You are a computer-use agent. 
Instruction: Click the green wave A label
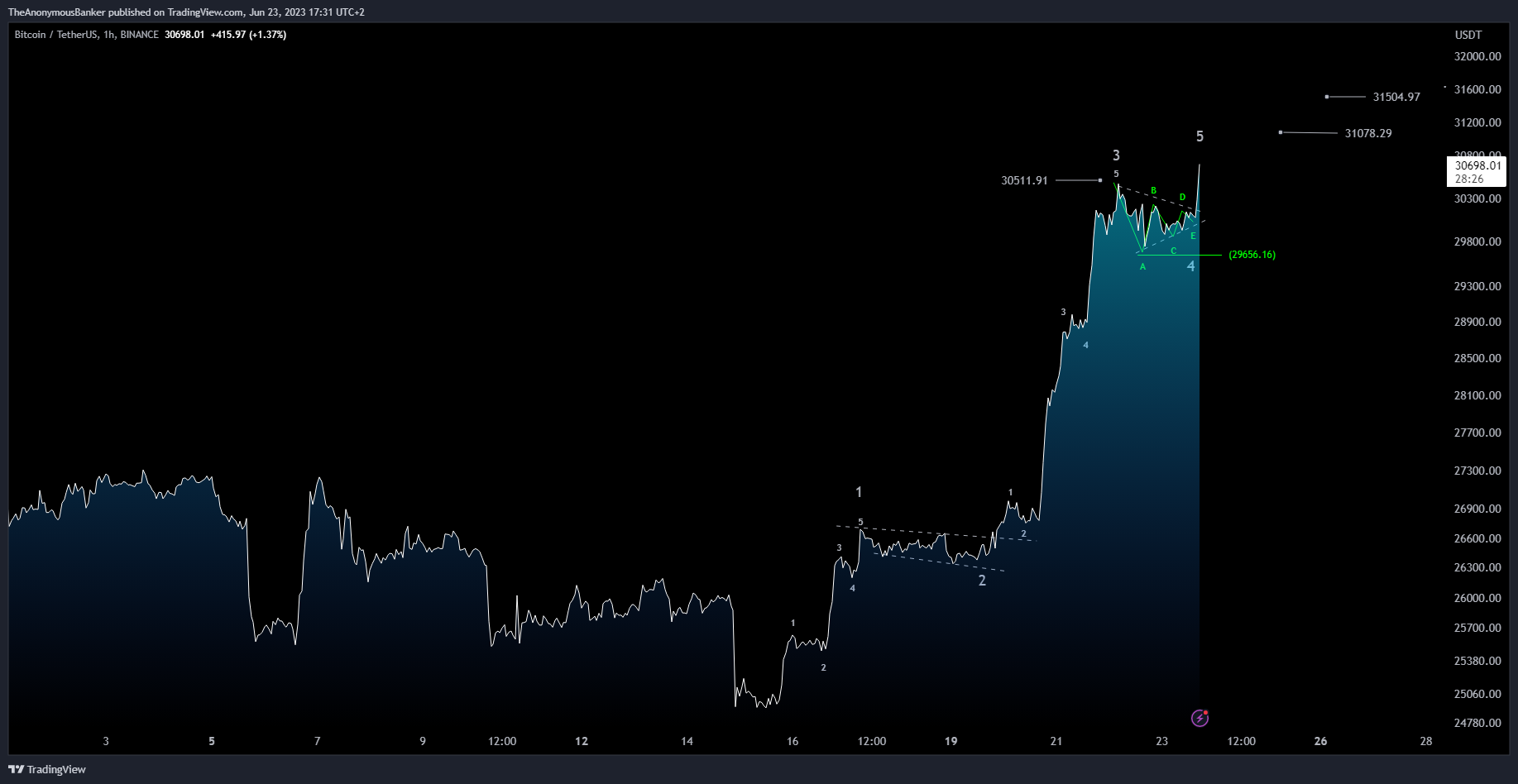pyautogui.click(x=1142, y=266)
